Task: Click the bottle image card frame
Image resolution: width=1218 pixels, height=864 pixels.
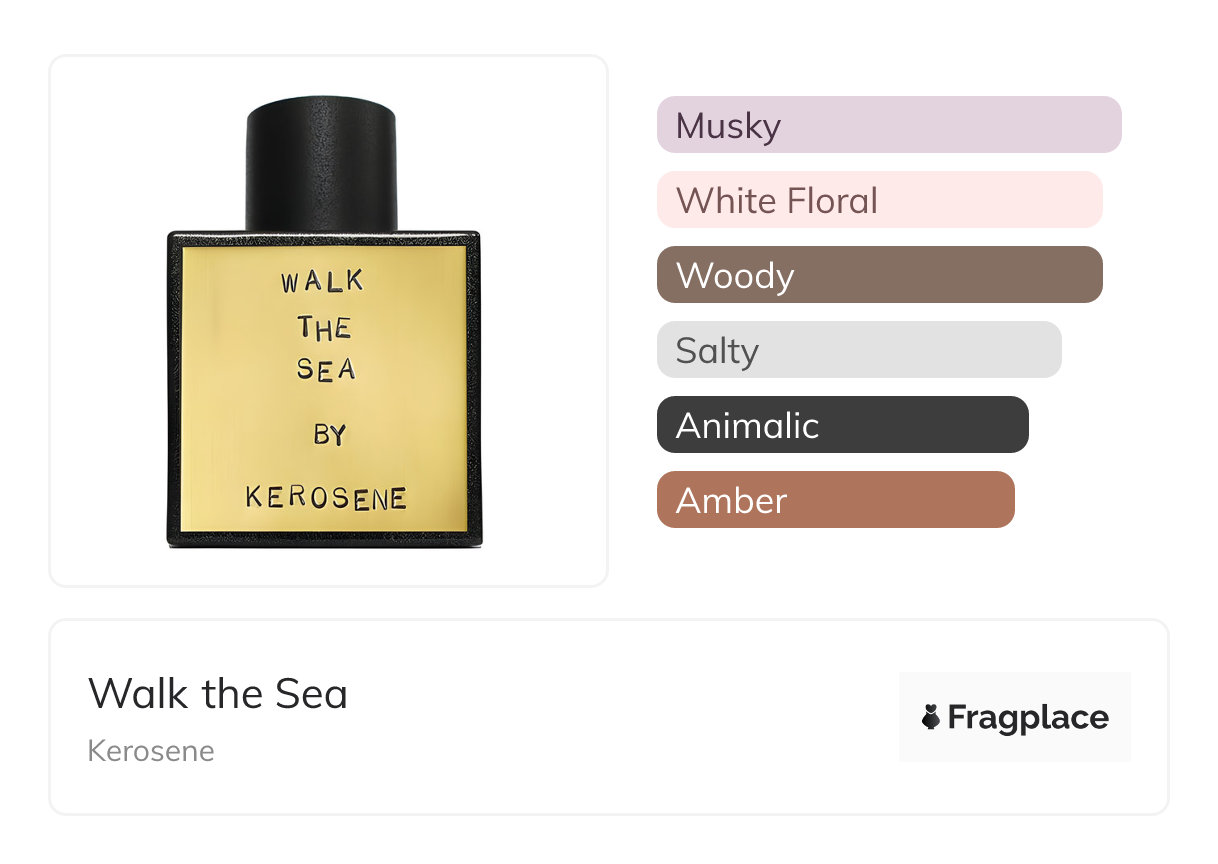Action: pyautogui.click(x=329, y=321)
